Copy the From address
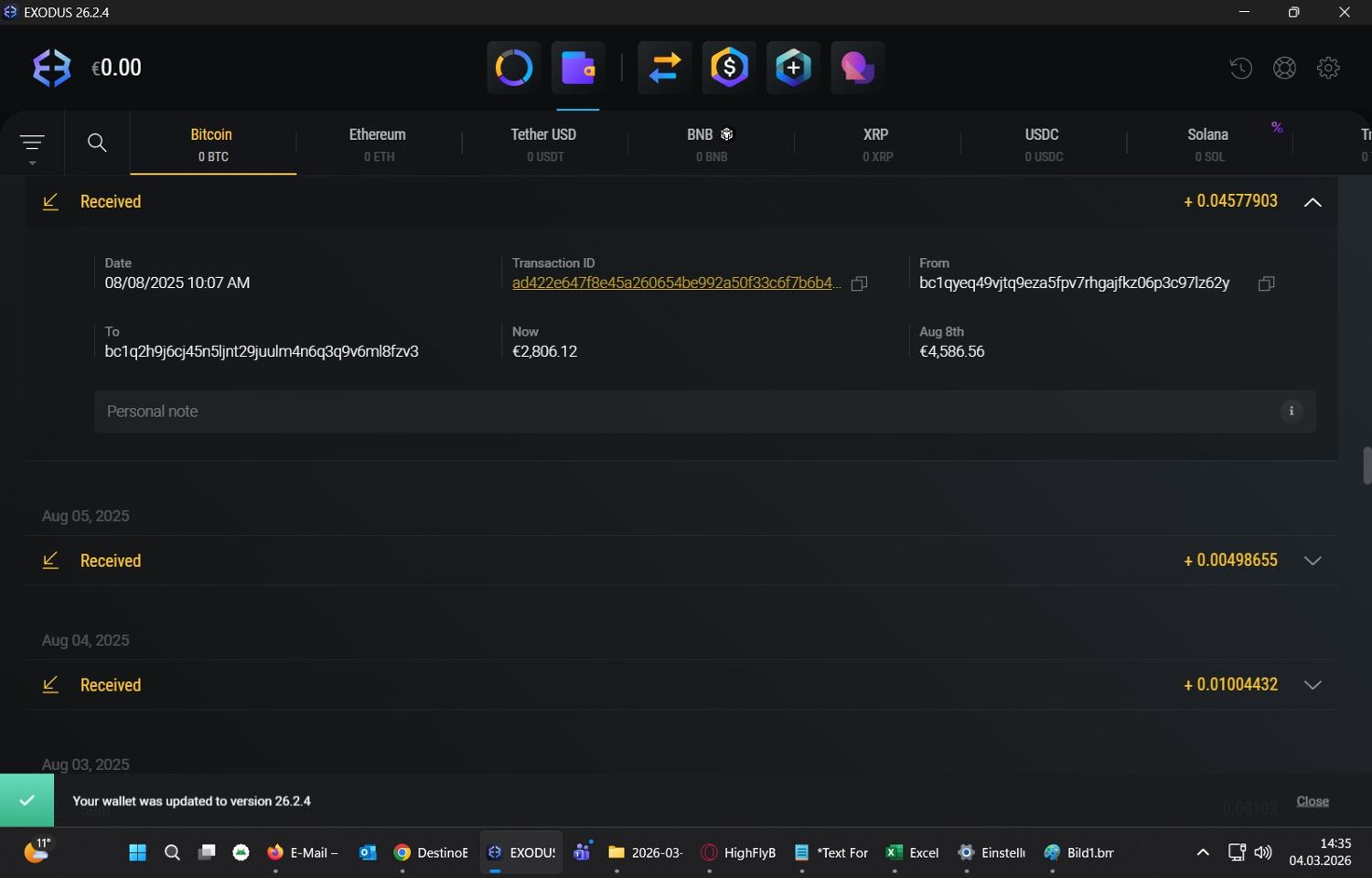 (1266, 284)
